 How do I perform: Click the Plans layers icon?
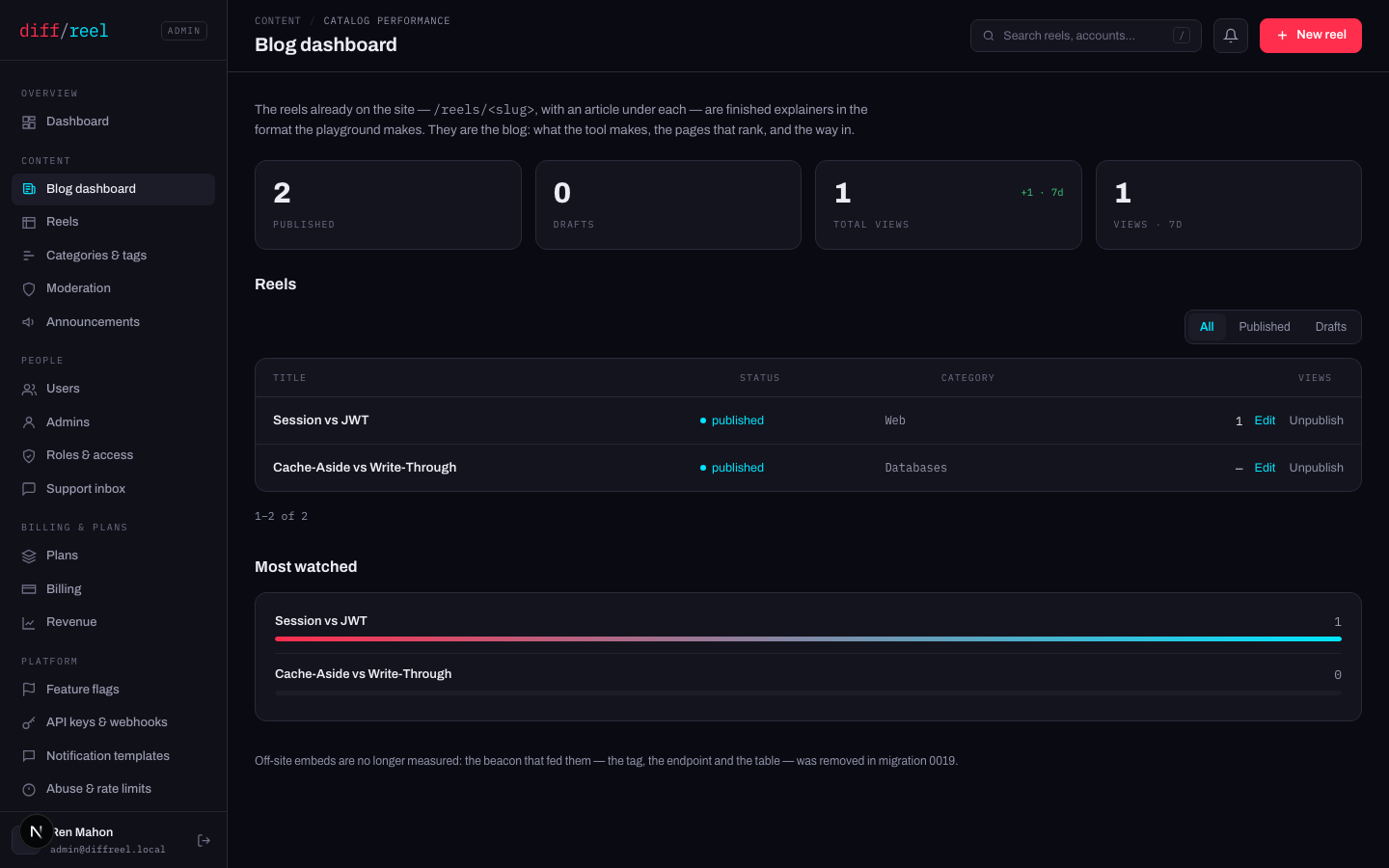[29, 556]
